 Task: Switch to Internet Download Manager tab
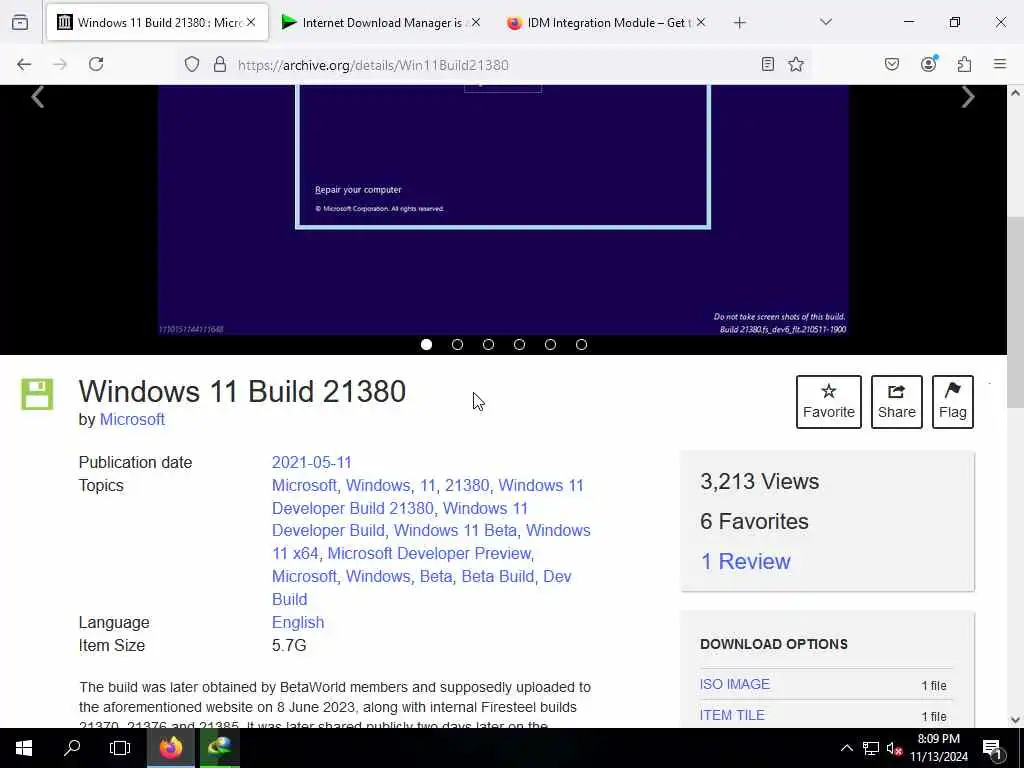[x=381, y=22]
